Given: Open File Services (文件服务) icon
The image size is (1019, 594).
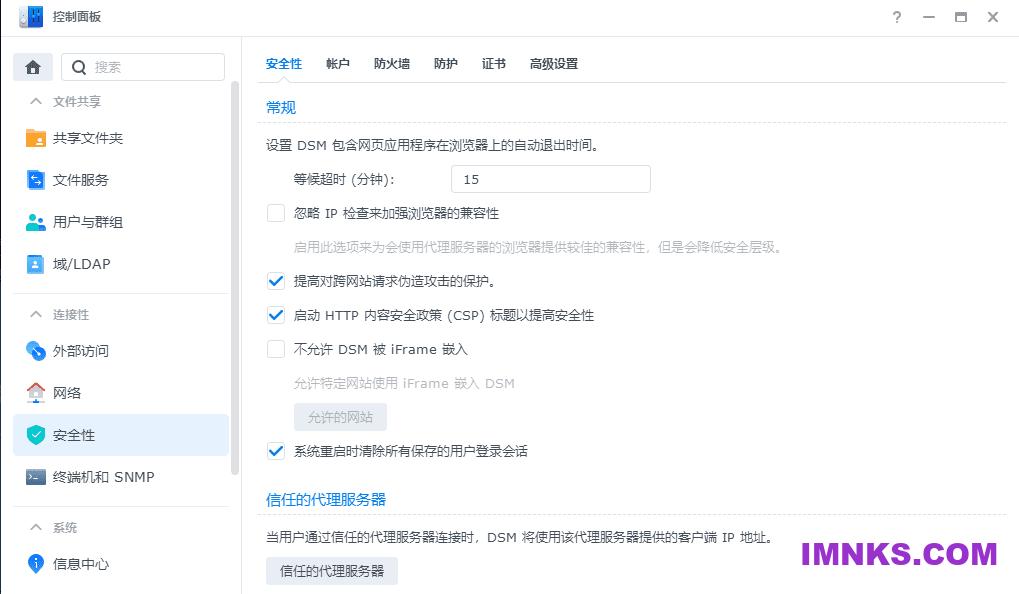Looking at the screenshot, I should (36, 180).
